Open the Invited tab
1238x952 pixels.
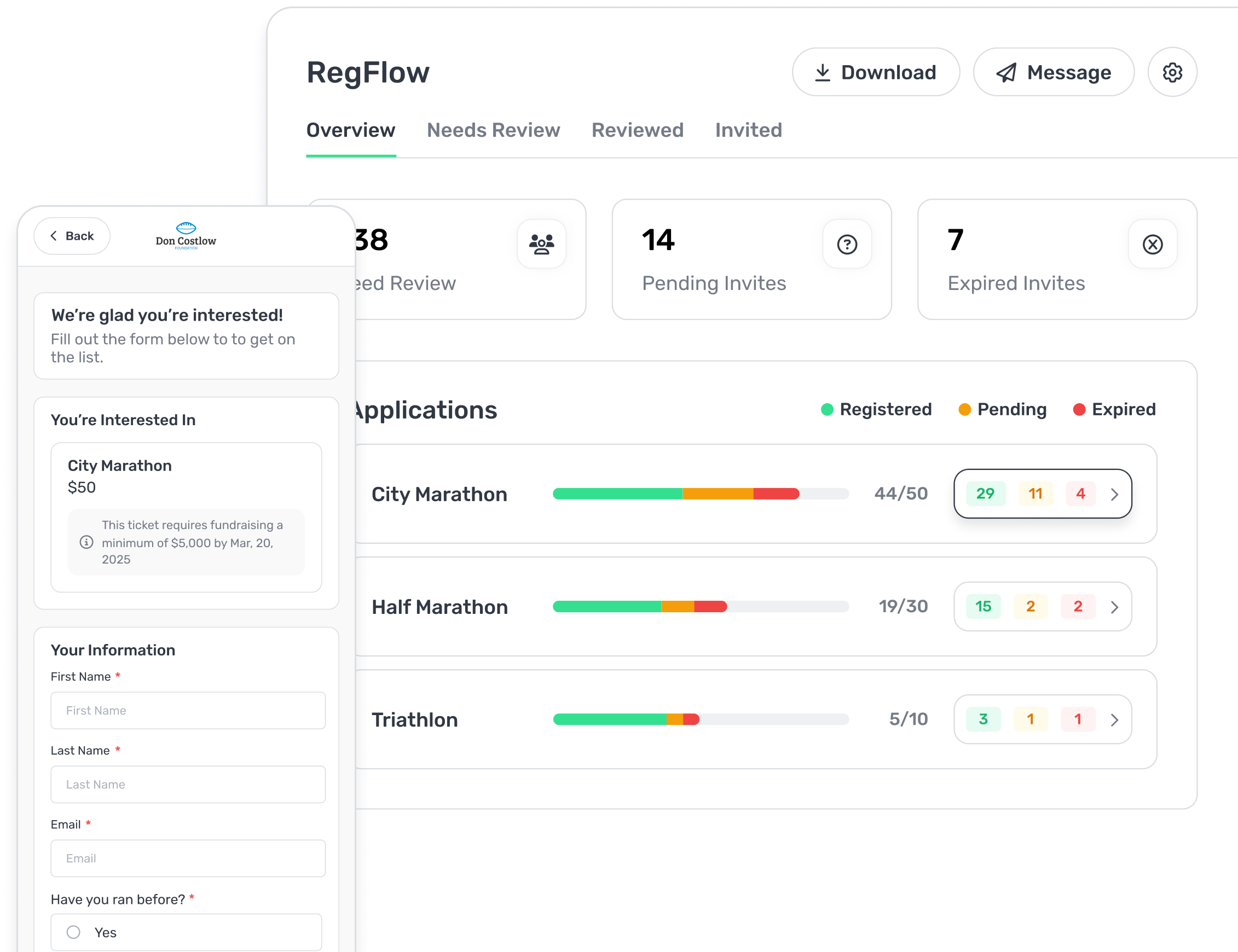[x=748, y=130]
